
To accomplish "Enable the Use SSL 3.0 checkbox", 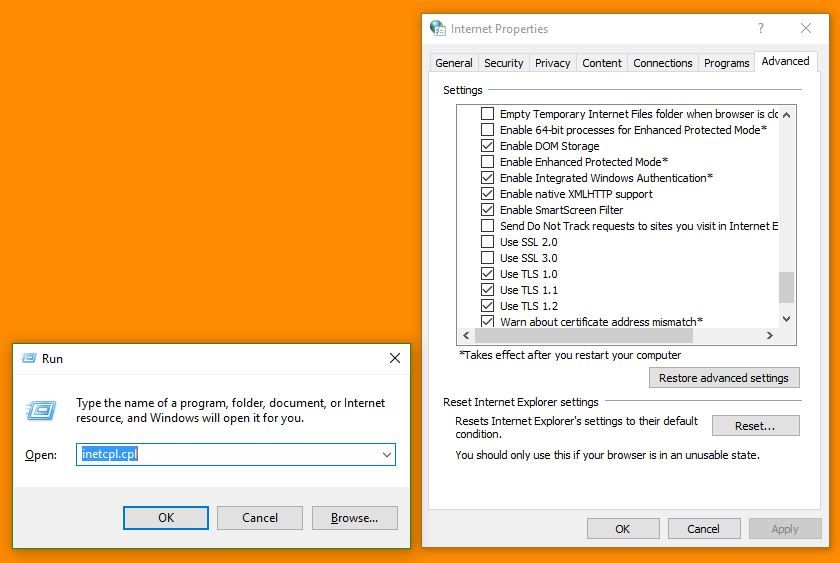I will pos(488,258).
